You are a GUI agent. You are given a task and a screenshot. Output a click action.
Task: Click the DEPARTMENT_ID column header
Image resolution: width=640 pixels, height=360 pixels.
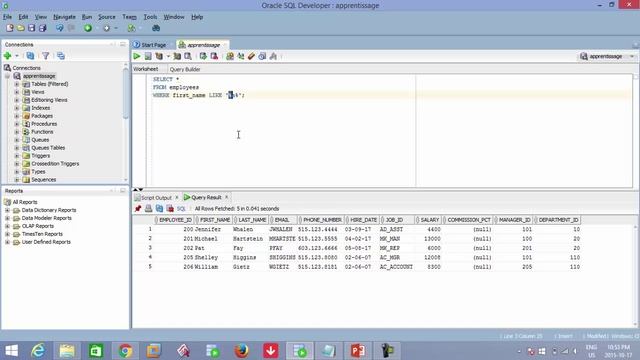click(558, 220)
